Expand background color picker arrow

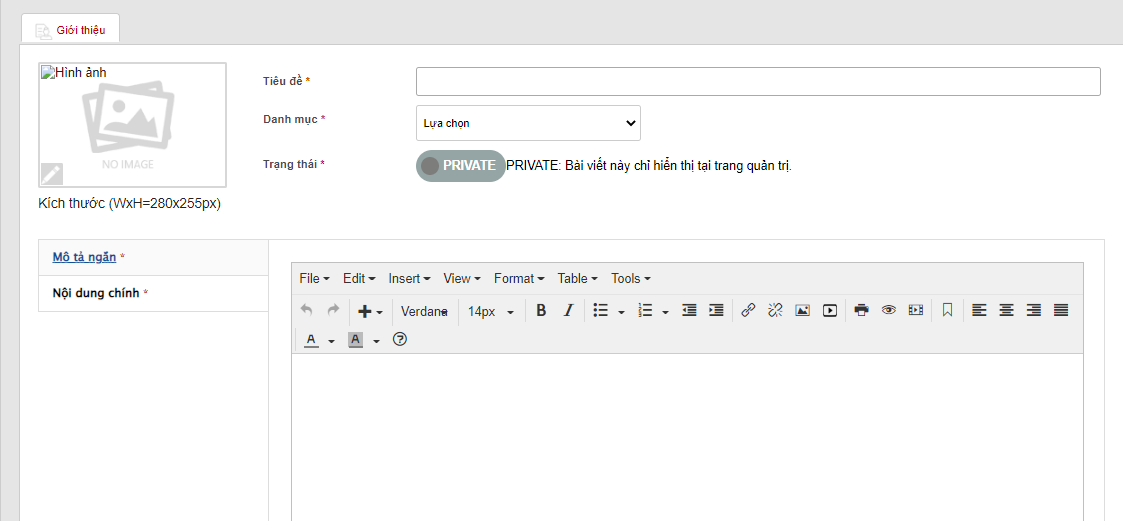pyautogui.click(x=376, y=341)
